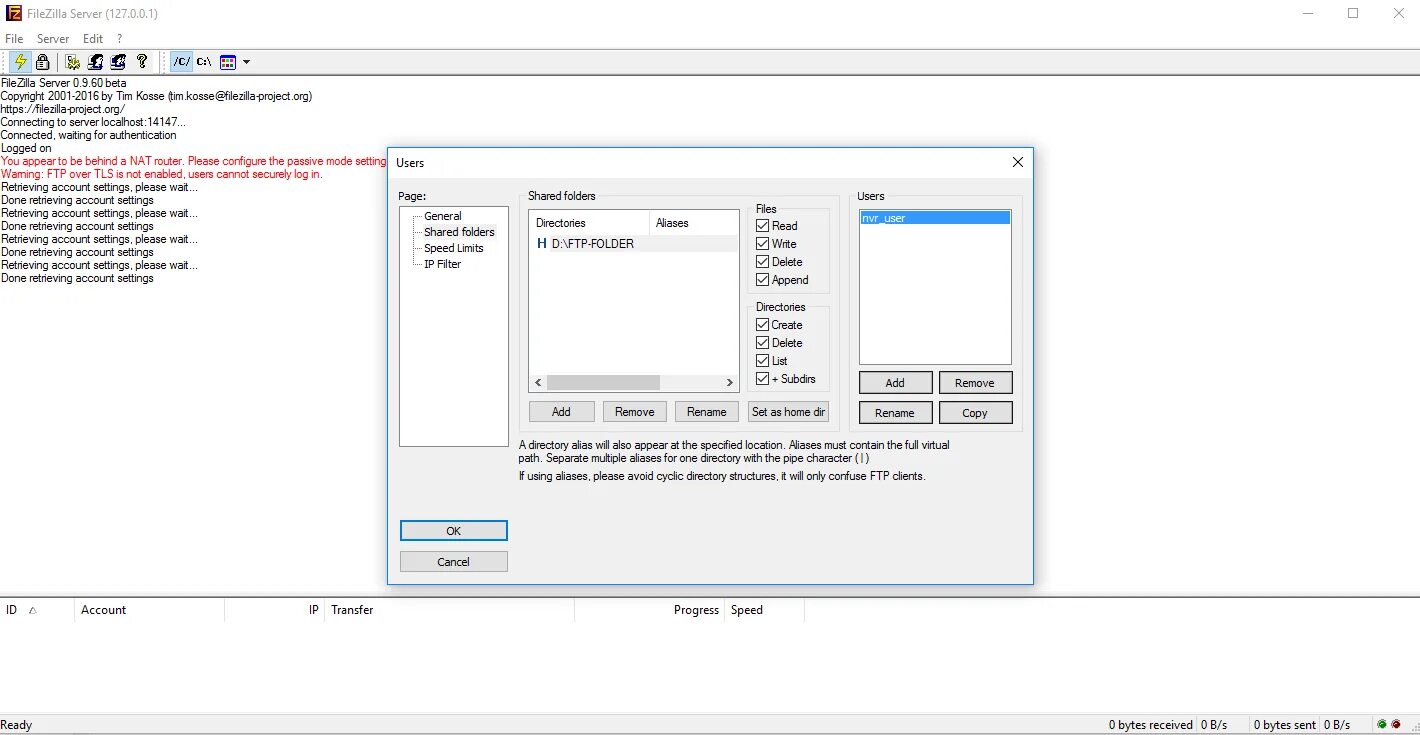Open dropdown arrow next to sort icon
Screen dimensions: 1420x735
(x=246, y=62)
